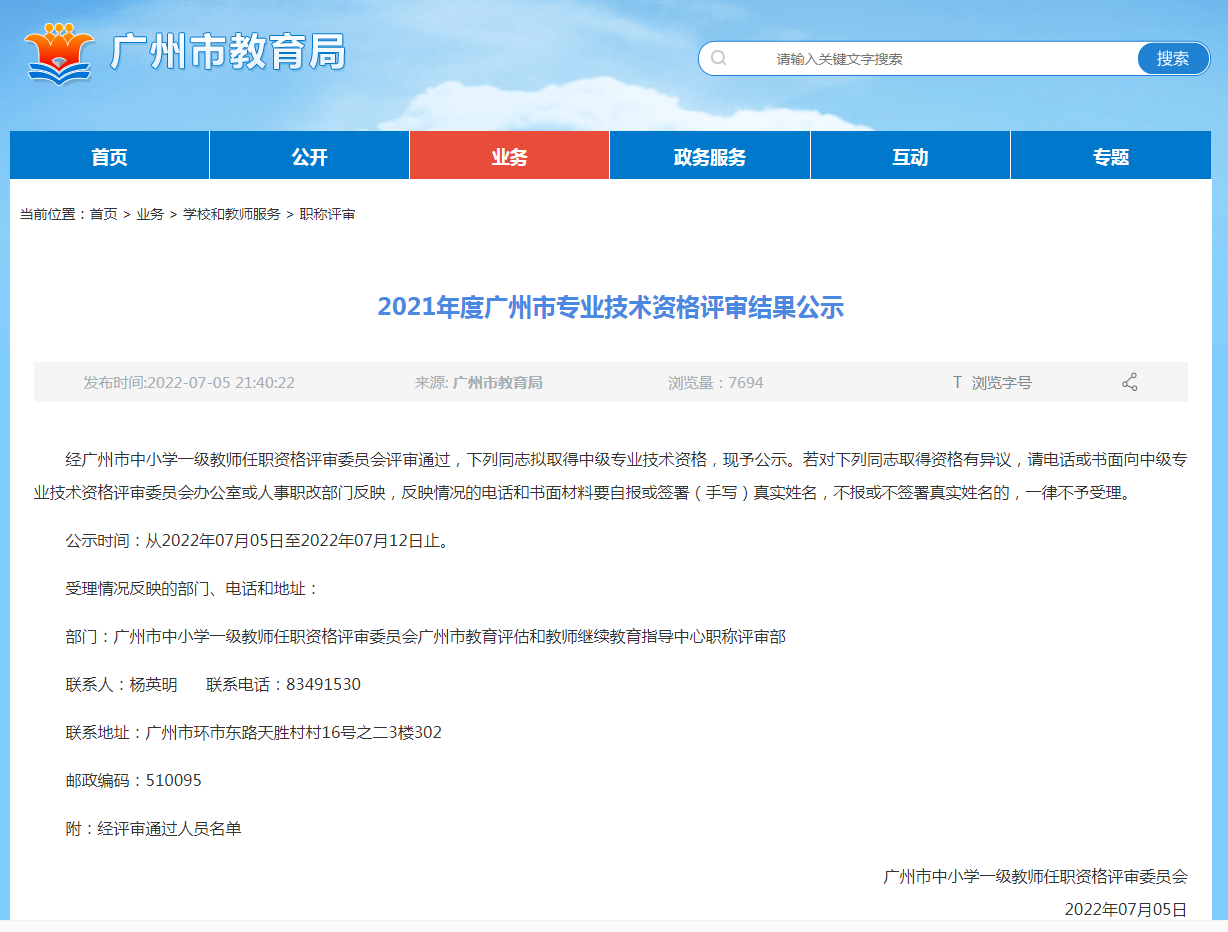The width and height of the screenshot is (1228, 932).
Task: Click the view count 浏览量：7694
Action: 716,382
